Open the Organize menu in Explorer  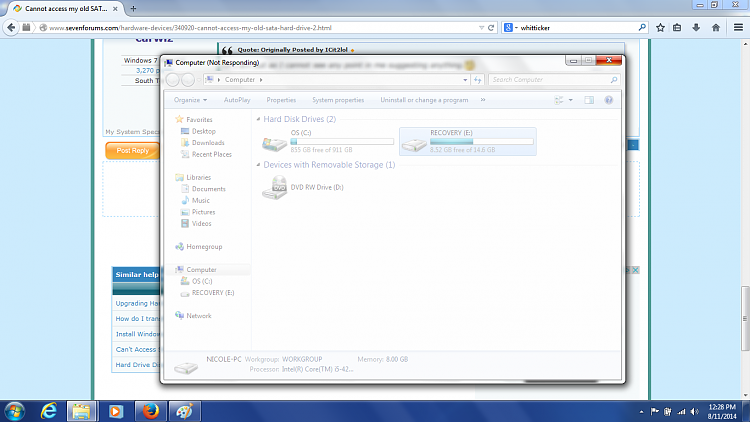click(x=190, y=100)
